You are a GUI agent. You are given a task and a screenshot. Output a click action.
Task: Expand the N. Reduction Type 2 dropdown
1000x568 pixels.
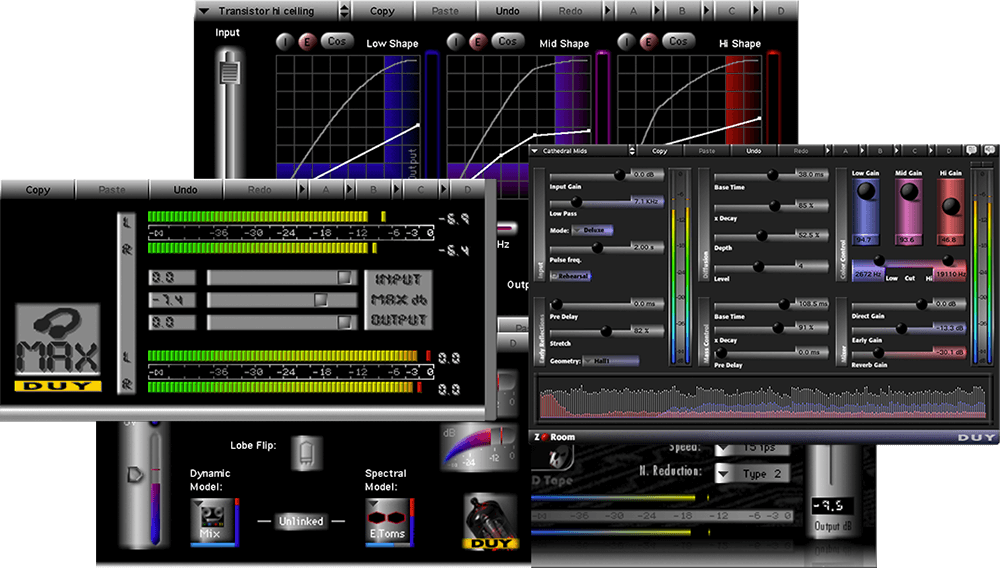coord(752,473)
